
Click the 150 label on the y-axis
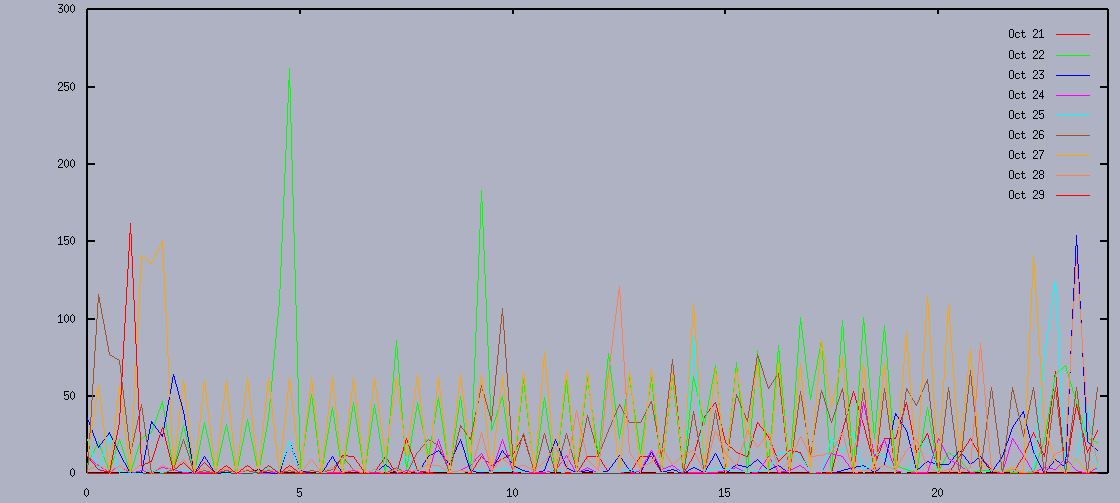pyautogui.click(x=67, y=241)
